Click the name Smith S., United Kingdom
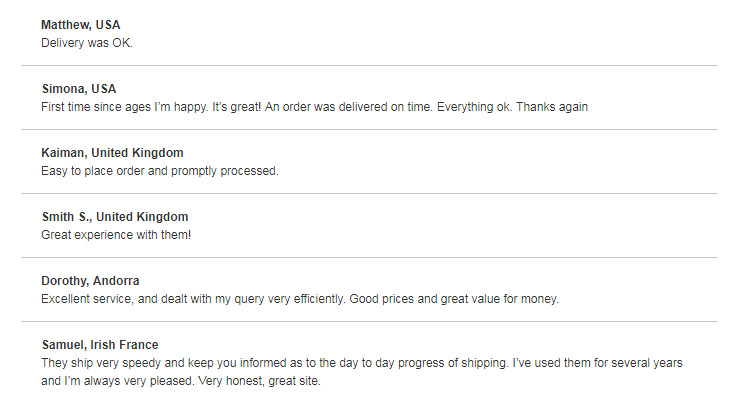Screen dimensions: 736x398 click(x=115, y=217)
